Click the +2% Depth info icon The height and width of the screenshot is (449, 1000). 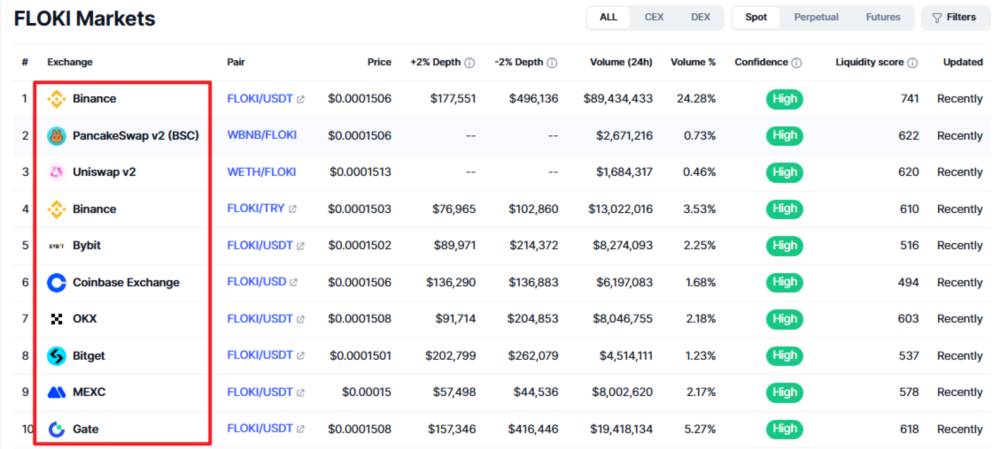point(469,63)
